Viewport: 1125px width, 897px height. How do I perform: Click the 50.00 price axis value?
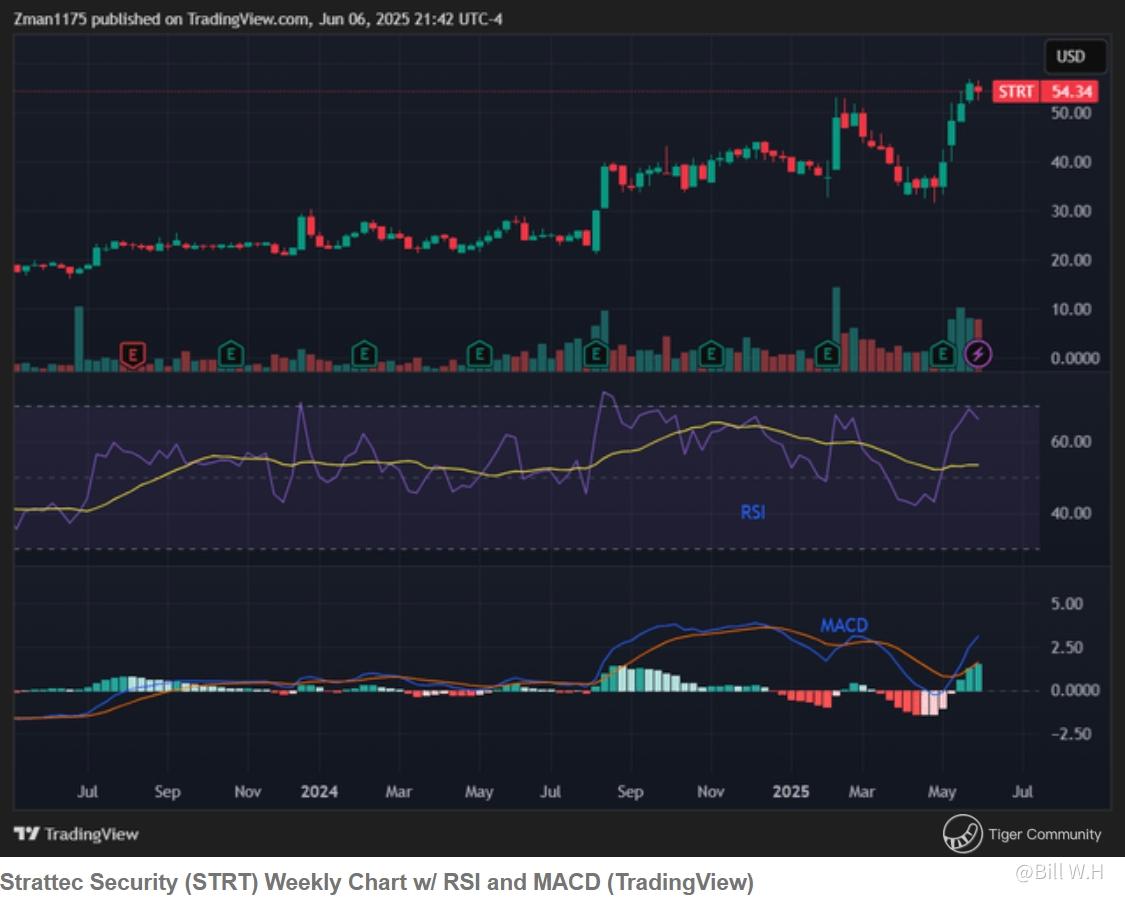point(1070,113)
